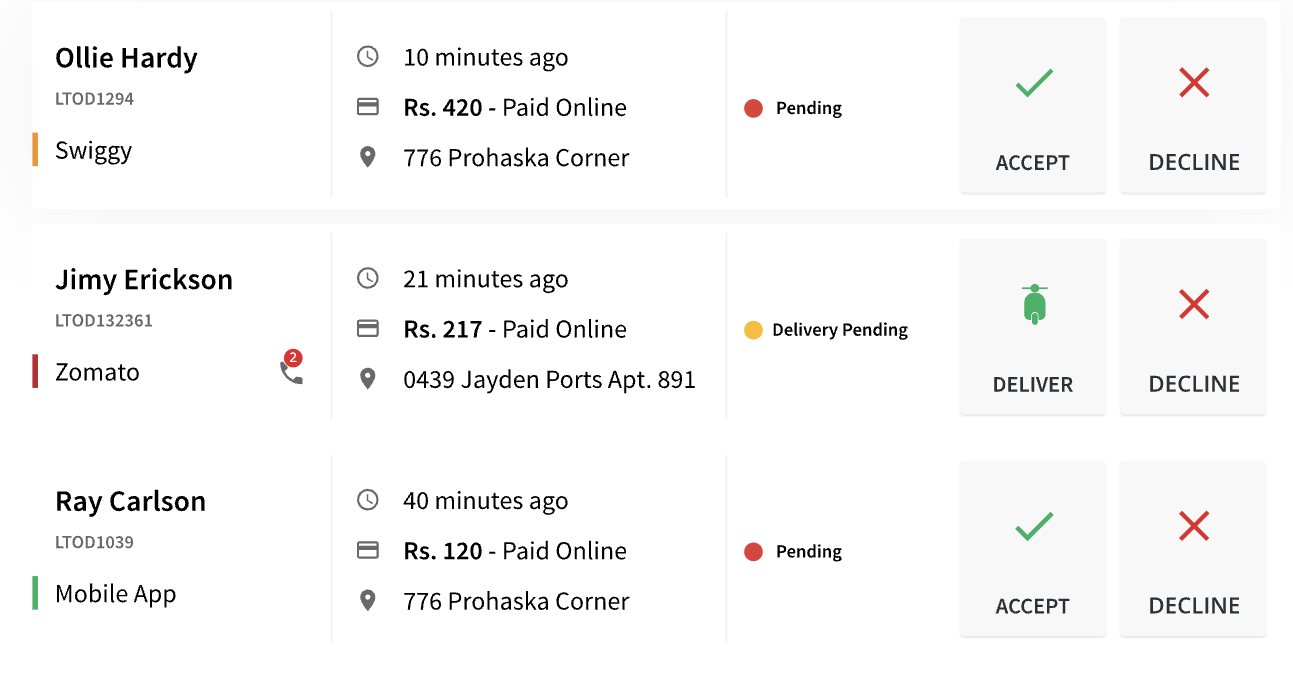The image size is (1293, 683).
Task: Open Ollie Hardy's customer name
Action: (x=126, y=58)
